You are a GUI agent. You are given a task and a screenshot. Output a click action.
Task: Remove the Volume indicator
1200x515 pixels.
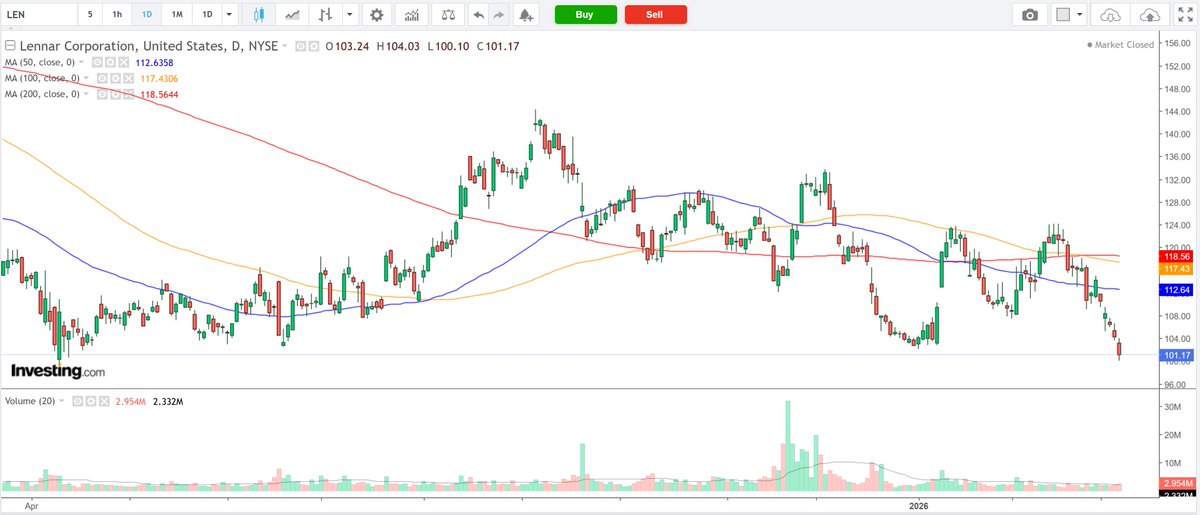(104, 401)
